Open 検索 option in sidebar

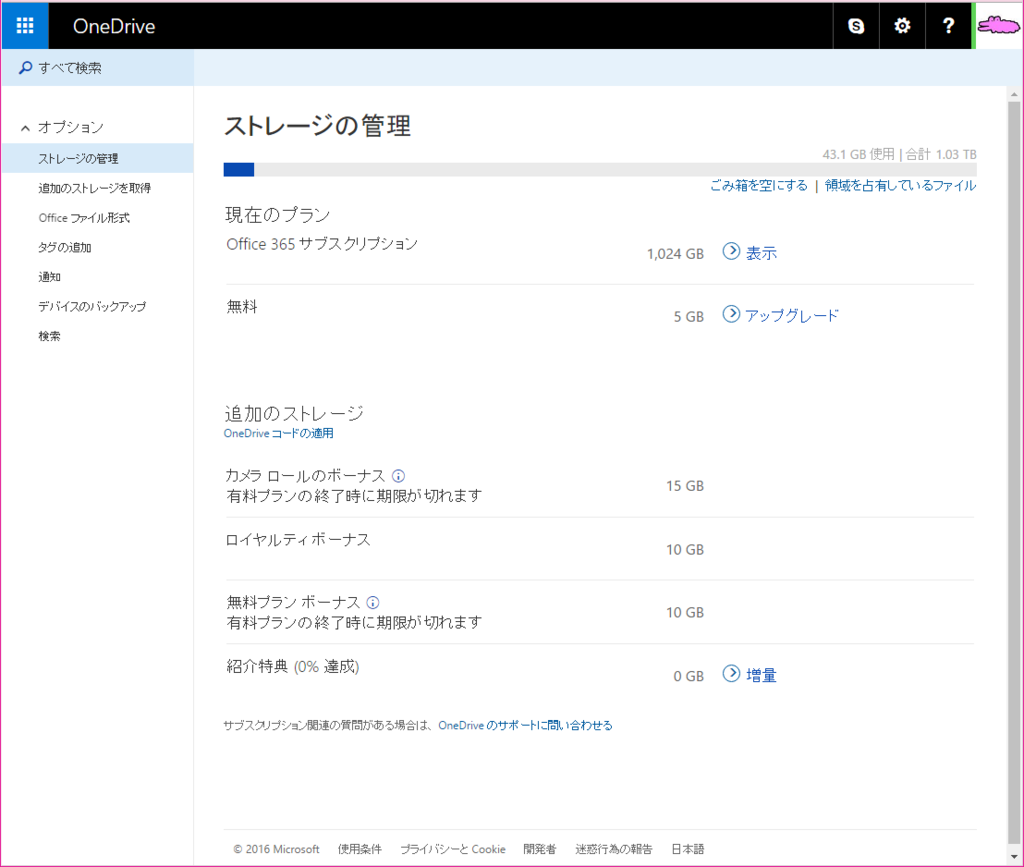click(49, 336)
